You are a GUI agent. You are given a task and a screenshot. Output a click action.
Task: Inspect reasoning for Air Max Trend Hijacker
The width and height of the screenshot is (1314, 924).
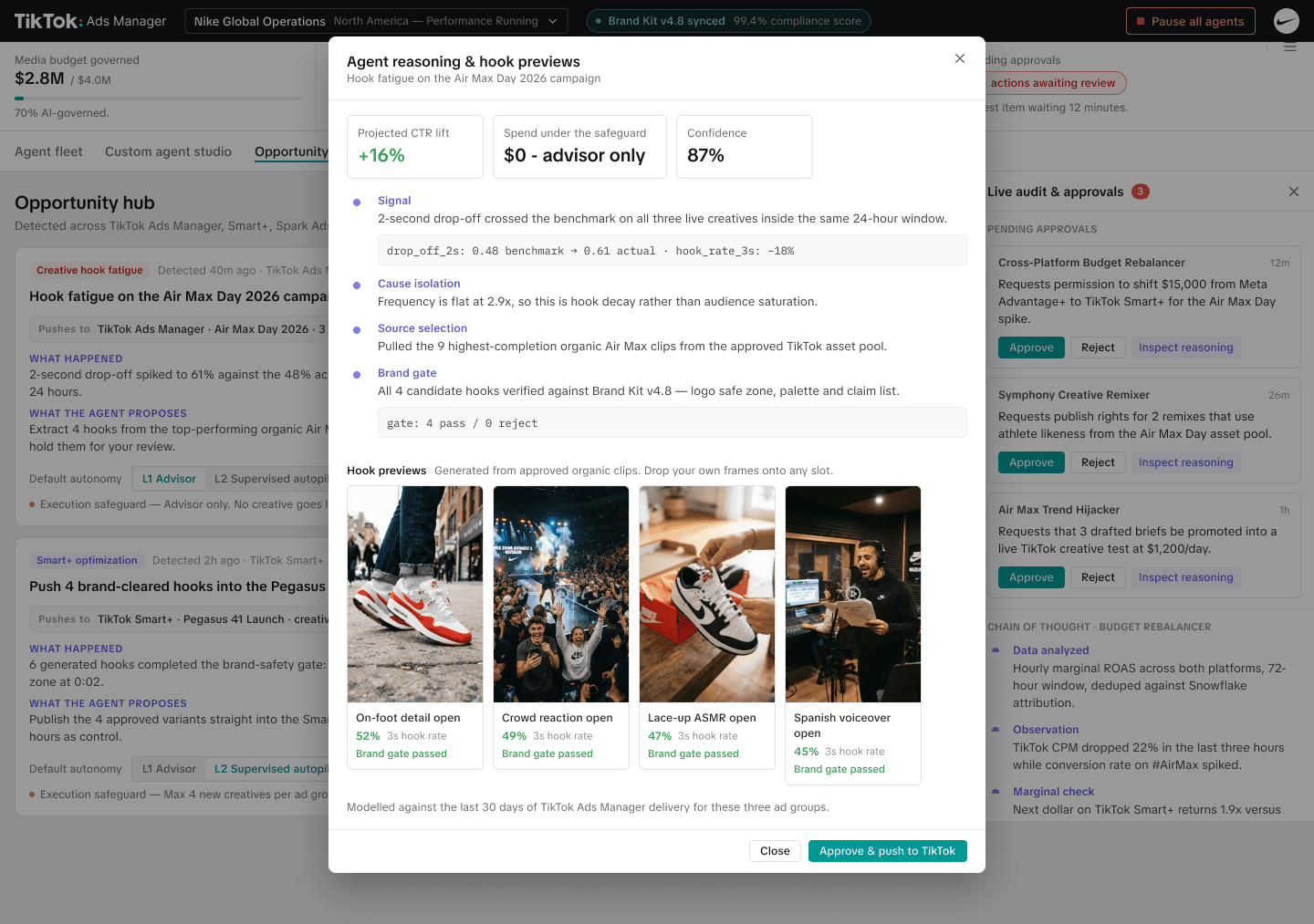1185,577
